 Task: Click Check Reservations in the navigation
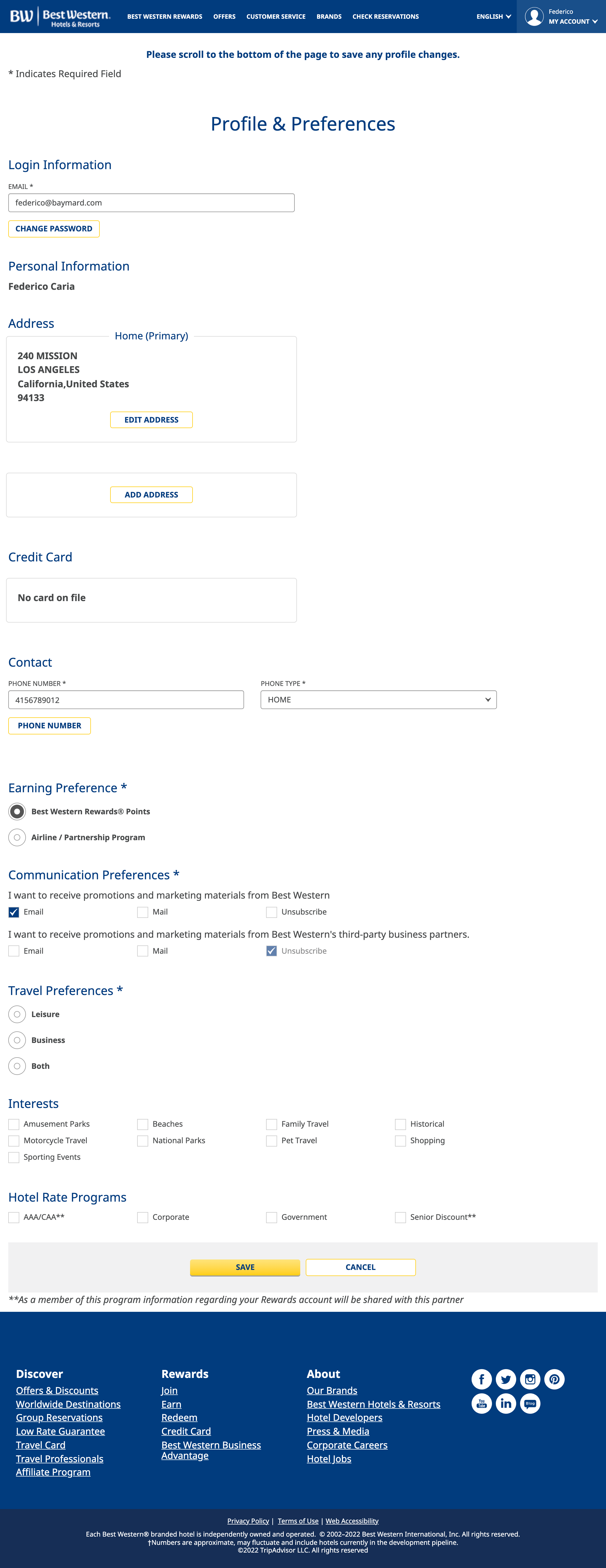[x=385, y=17]
